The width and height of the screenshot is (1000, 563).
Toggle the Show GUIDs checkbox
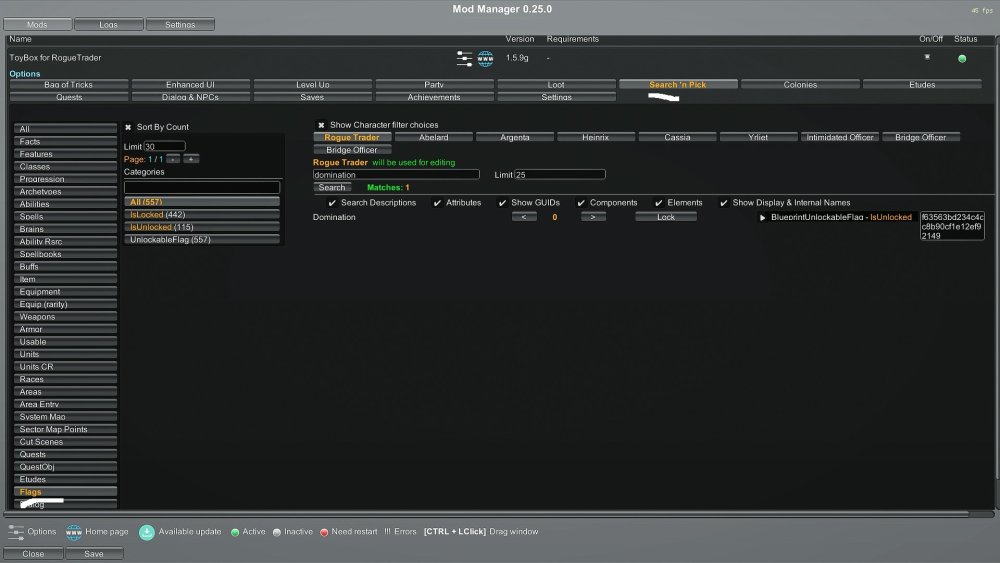(502, 203)
